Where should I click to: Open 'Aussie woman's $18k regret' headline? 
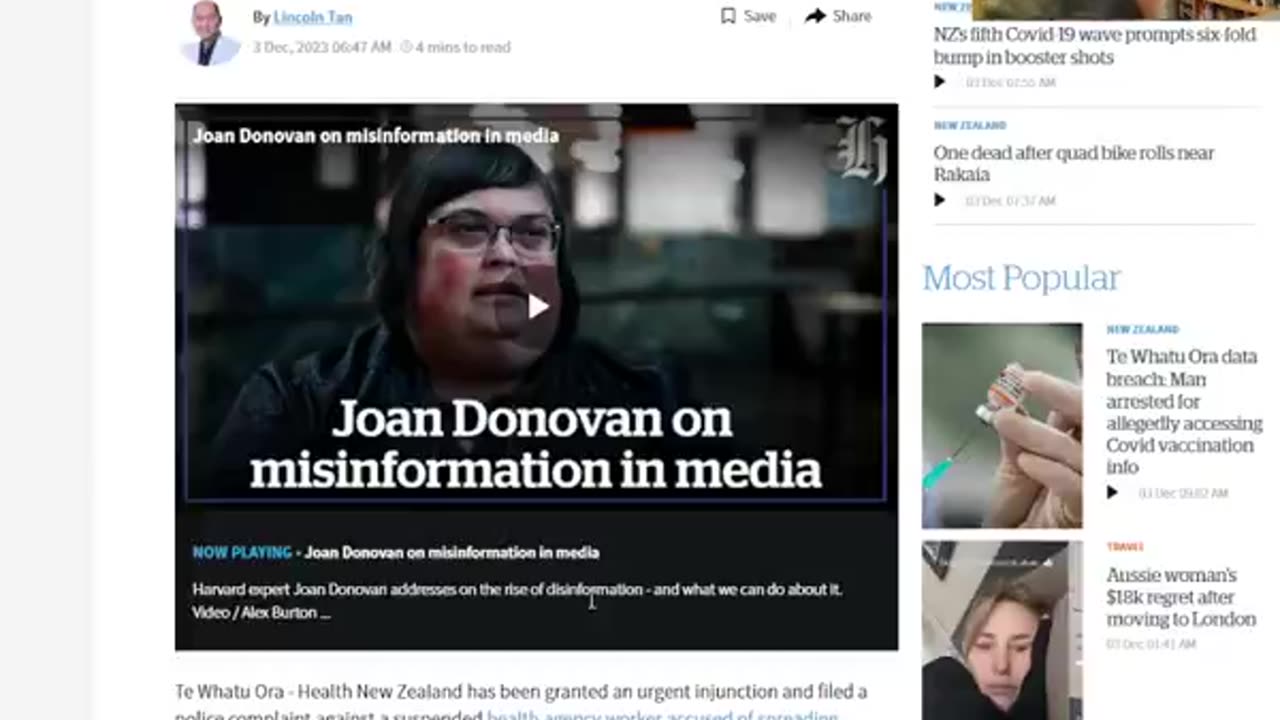(1181, 597)
